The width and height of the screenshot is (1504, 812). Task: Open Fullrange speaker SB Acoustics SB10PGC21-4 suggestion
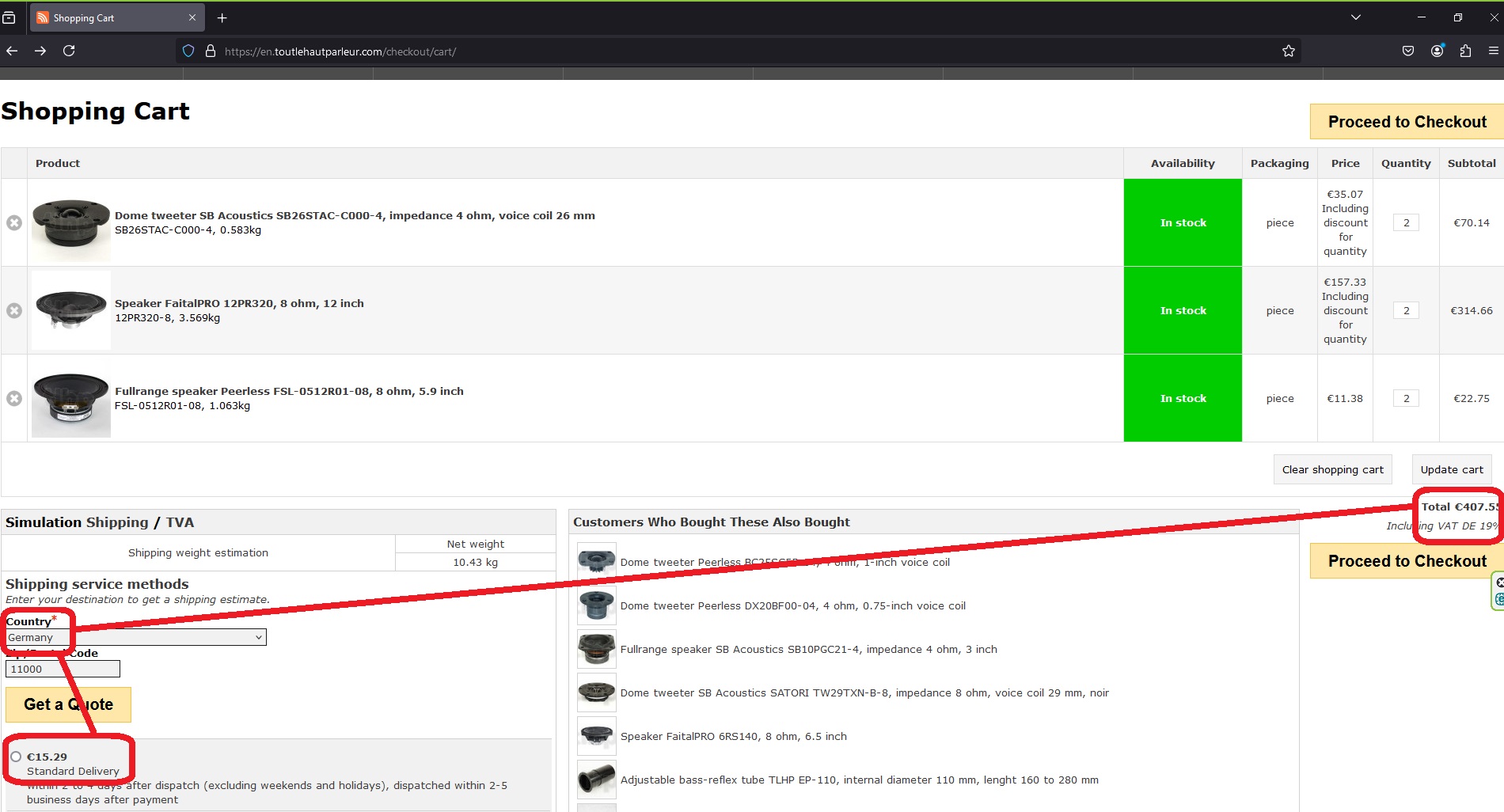click(x=808, y=649)
